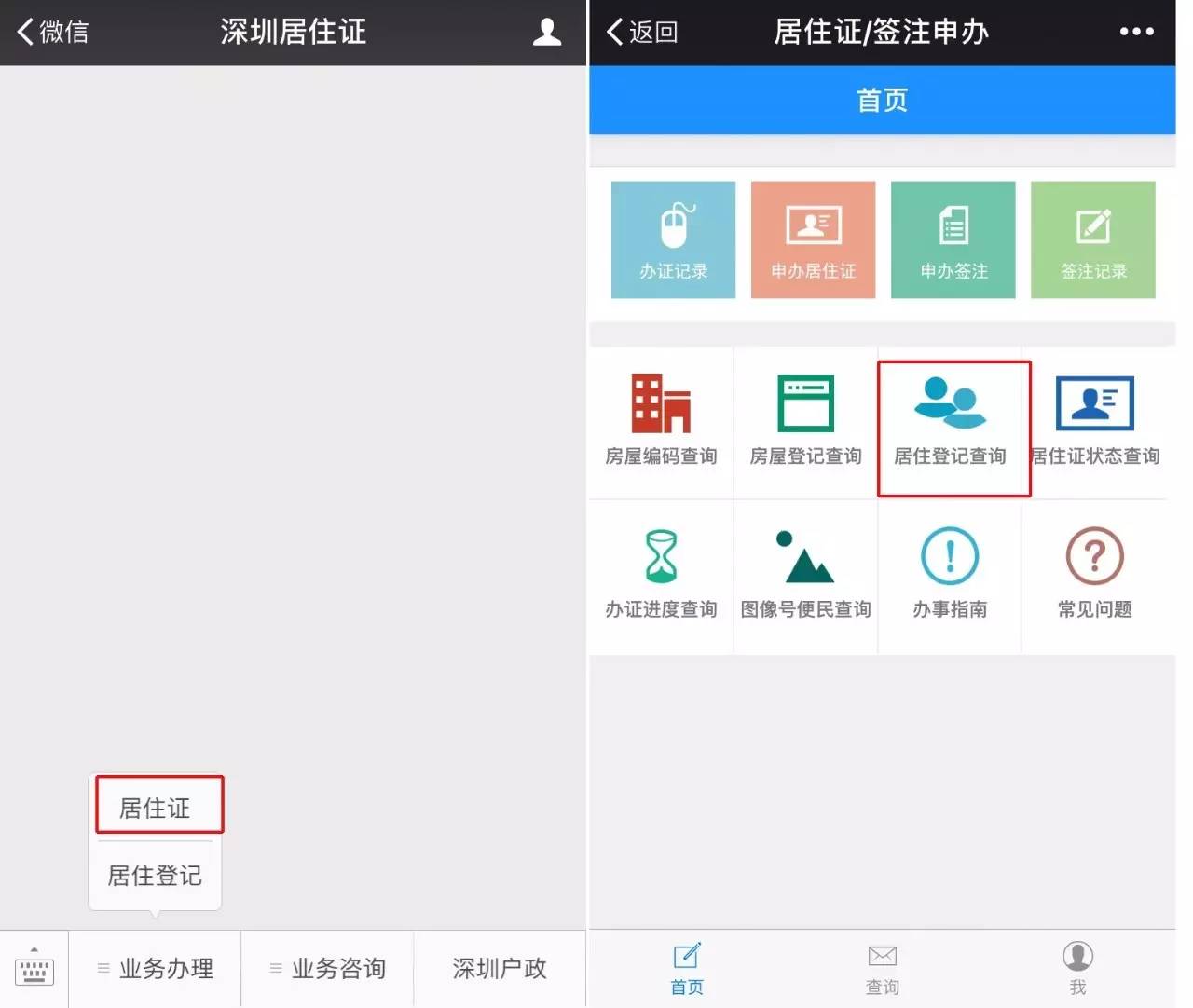Expand the 业务办理 bottom menu

click(156, 969)
